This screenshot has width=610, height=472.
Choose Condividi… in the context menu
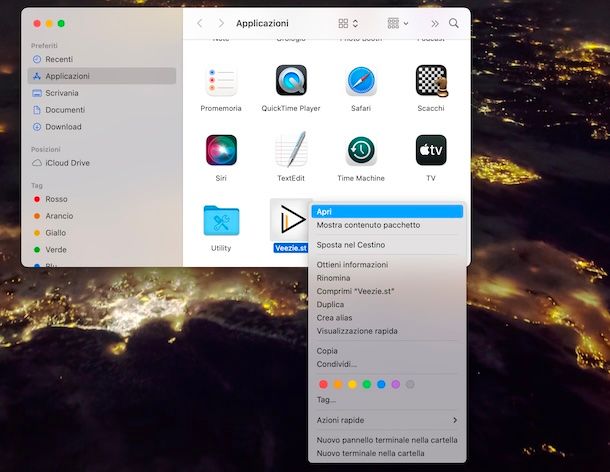click(387, 364)
